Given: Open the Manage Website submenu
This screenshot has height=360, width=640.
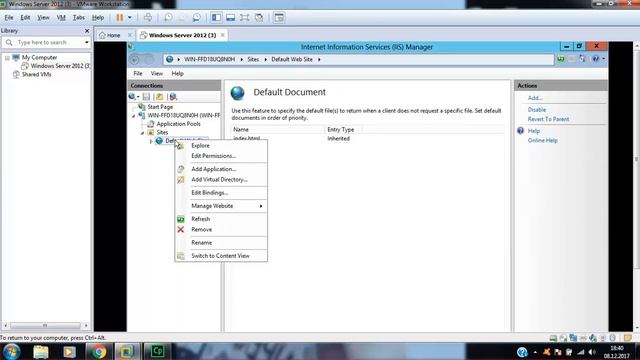Looking at the screenshot, I should [221, 206].
